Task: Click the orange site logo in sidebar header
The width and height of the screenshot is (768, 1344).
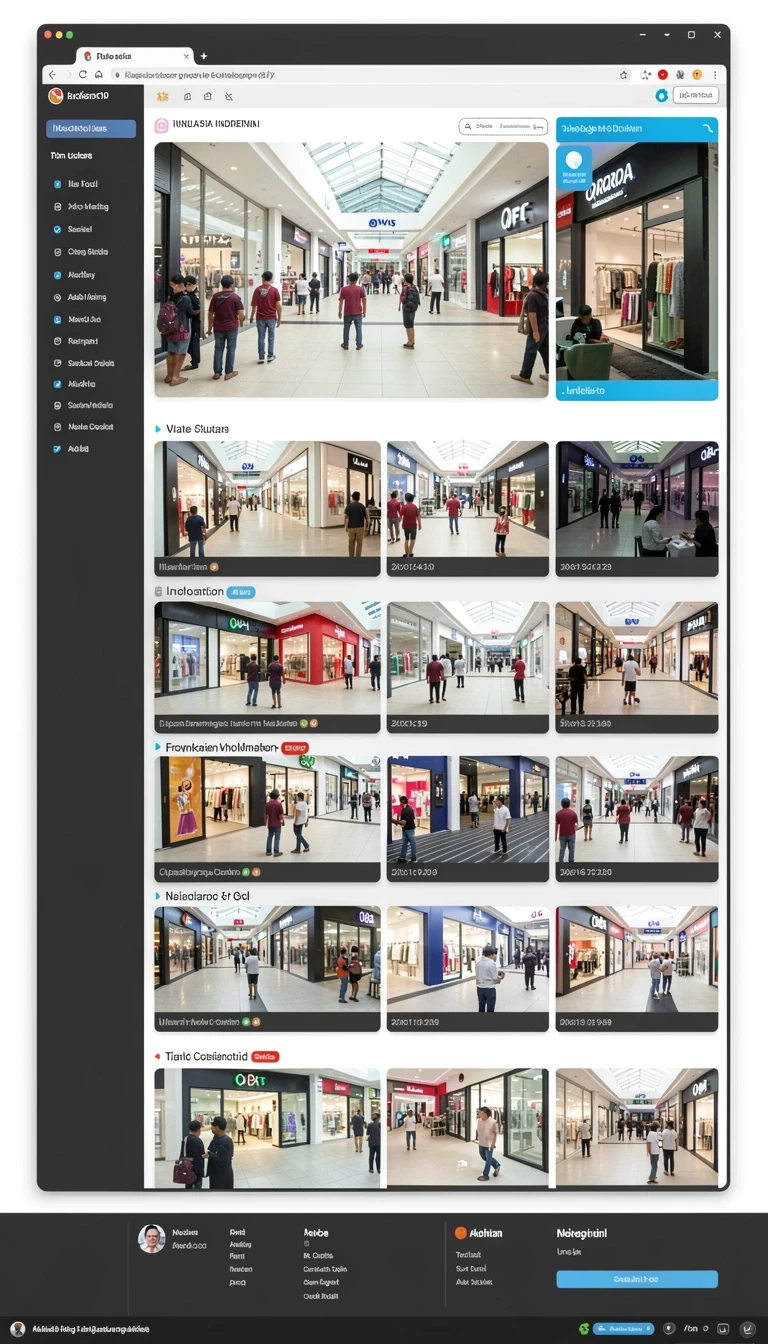Action: coord(56,96)
